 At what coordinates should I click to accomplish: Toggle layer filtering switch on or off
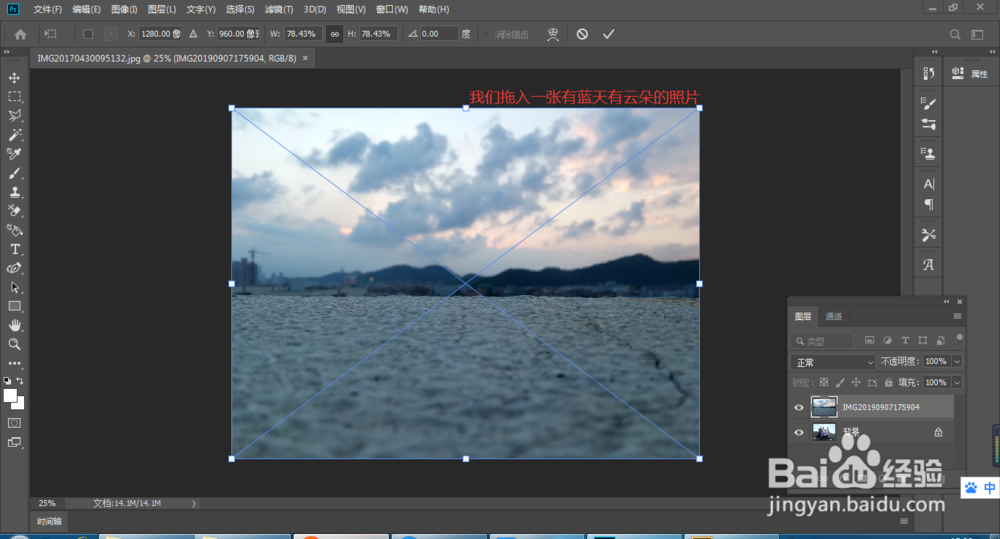[959, 339]
